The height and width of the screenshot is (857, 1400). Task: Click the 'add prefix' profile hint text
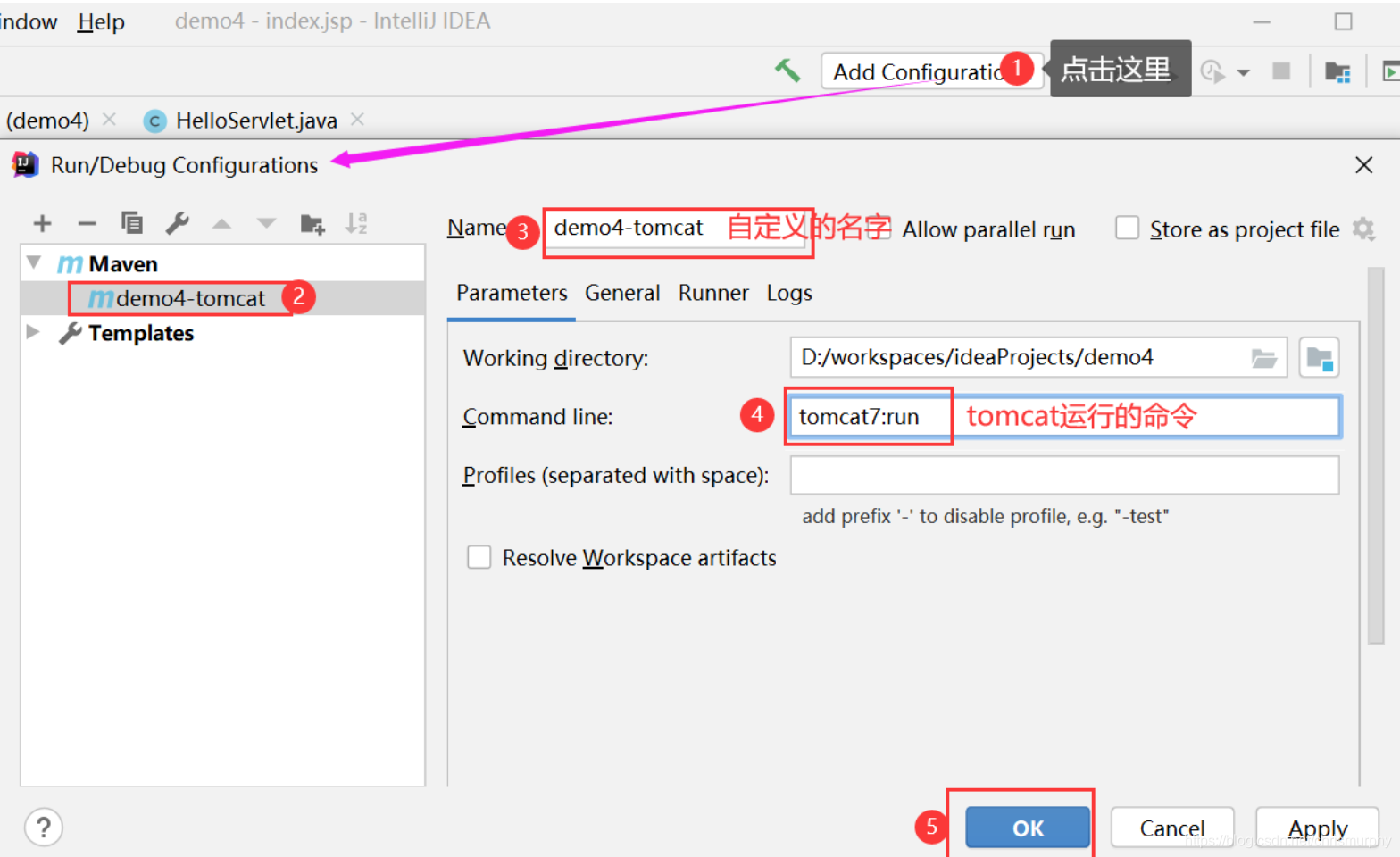coord(985,516)
